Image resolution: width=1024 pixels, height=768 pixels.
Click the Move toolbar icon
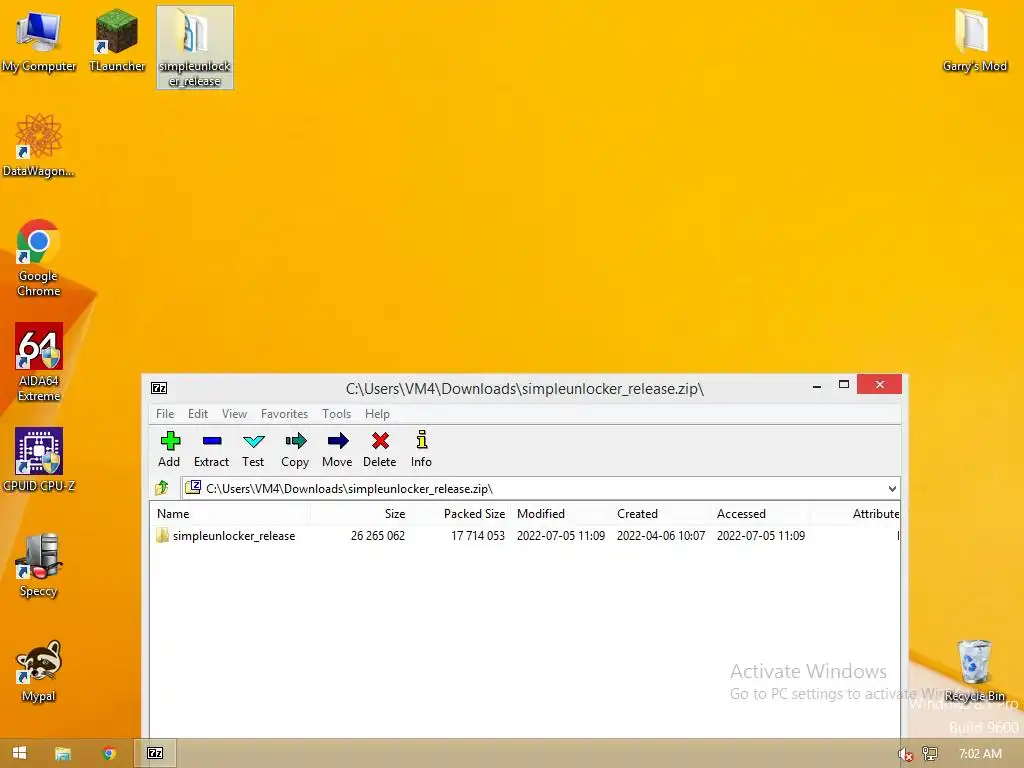pyautogui.click(x=338, y=441)
